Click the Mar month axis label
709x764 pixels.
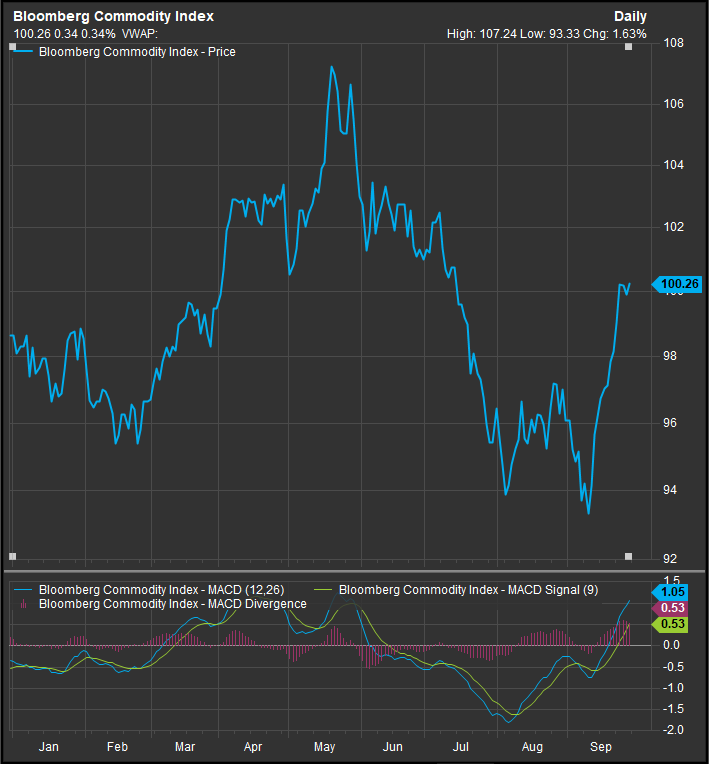click(185, 746)
